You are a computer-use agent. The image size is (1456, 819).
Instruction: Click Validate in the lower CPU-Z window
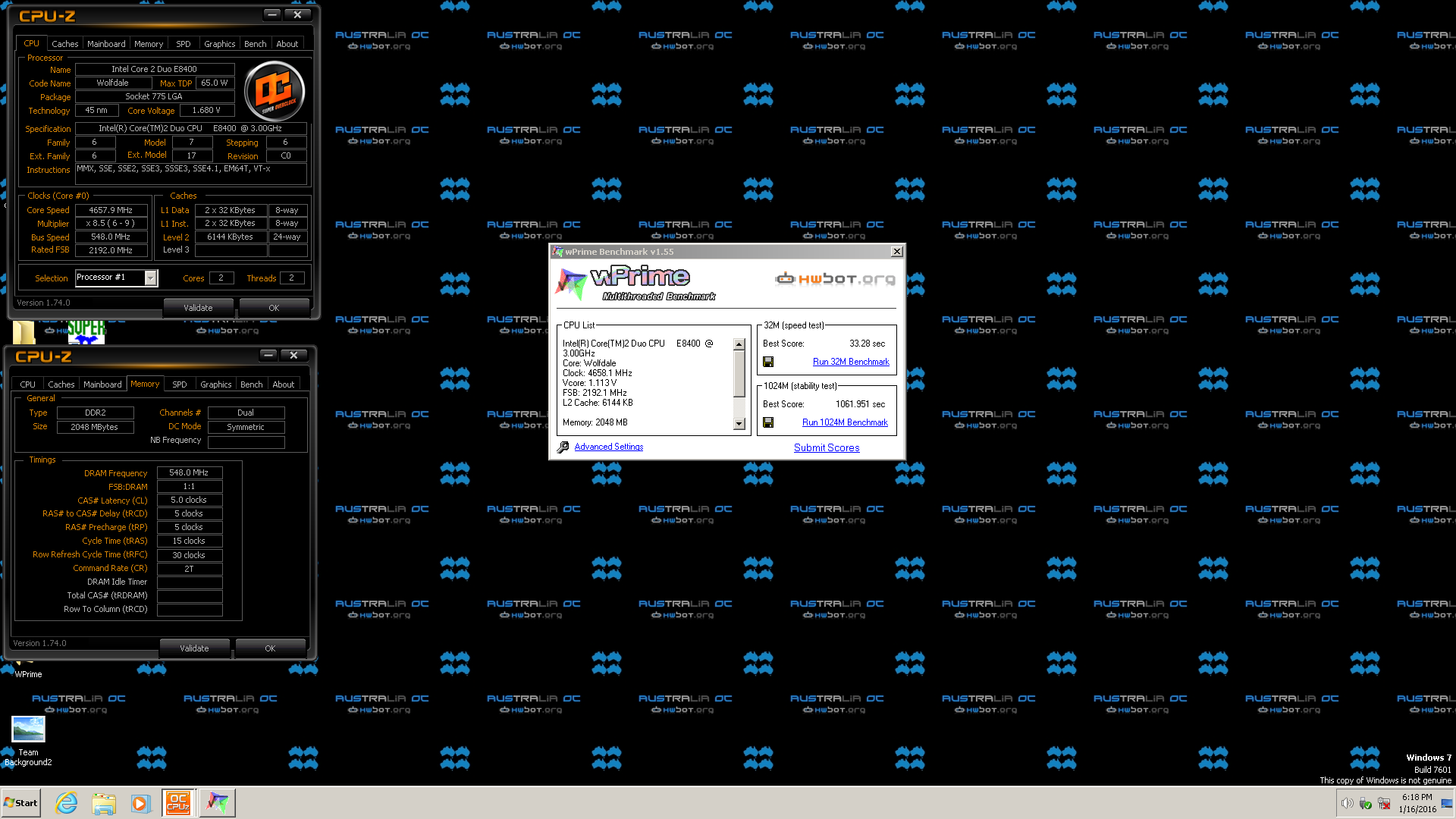click(194, 648)
